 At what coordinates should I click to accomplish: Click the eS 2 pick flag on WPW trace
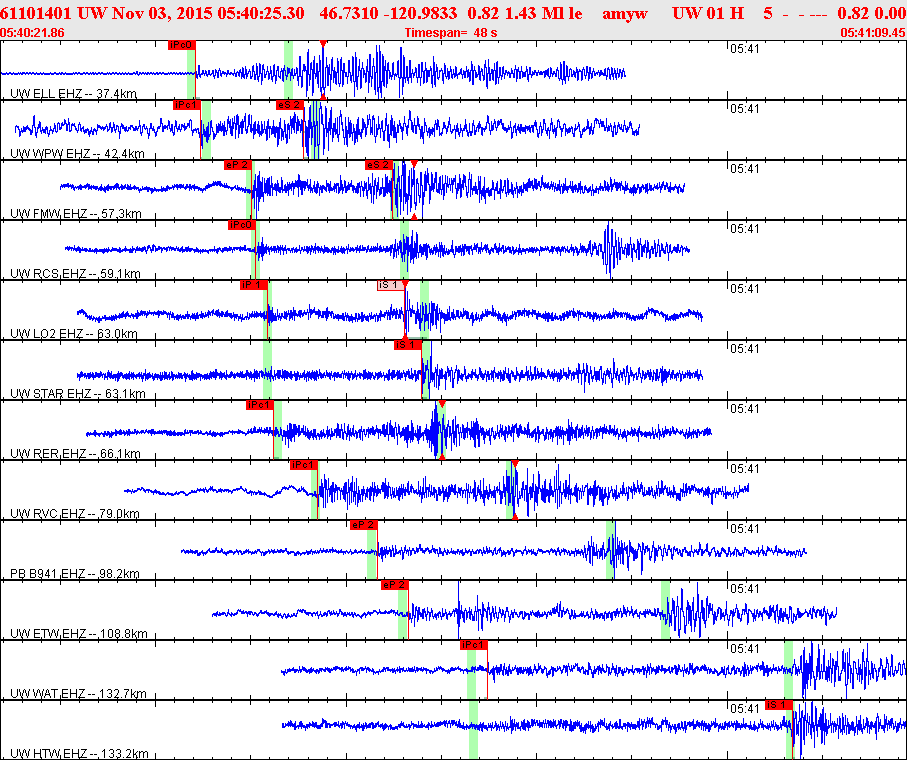click(289, 105)
